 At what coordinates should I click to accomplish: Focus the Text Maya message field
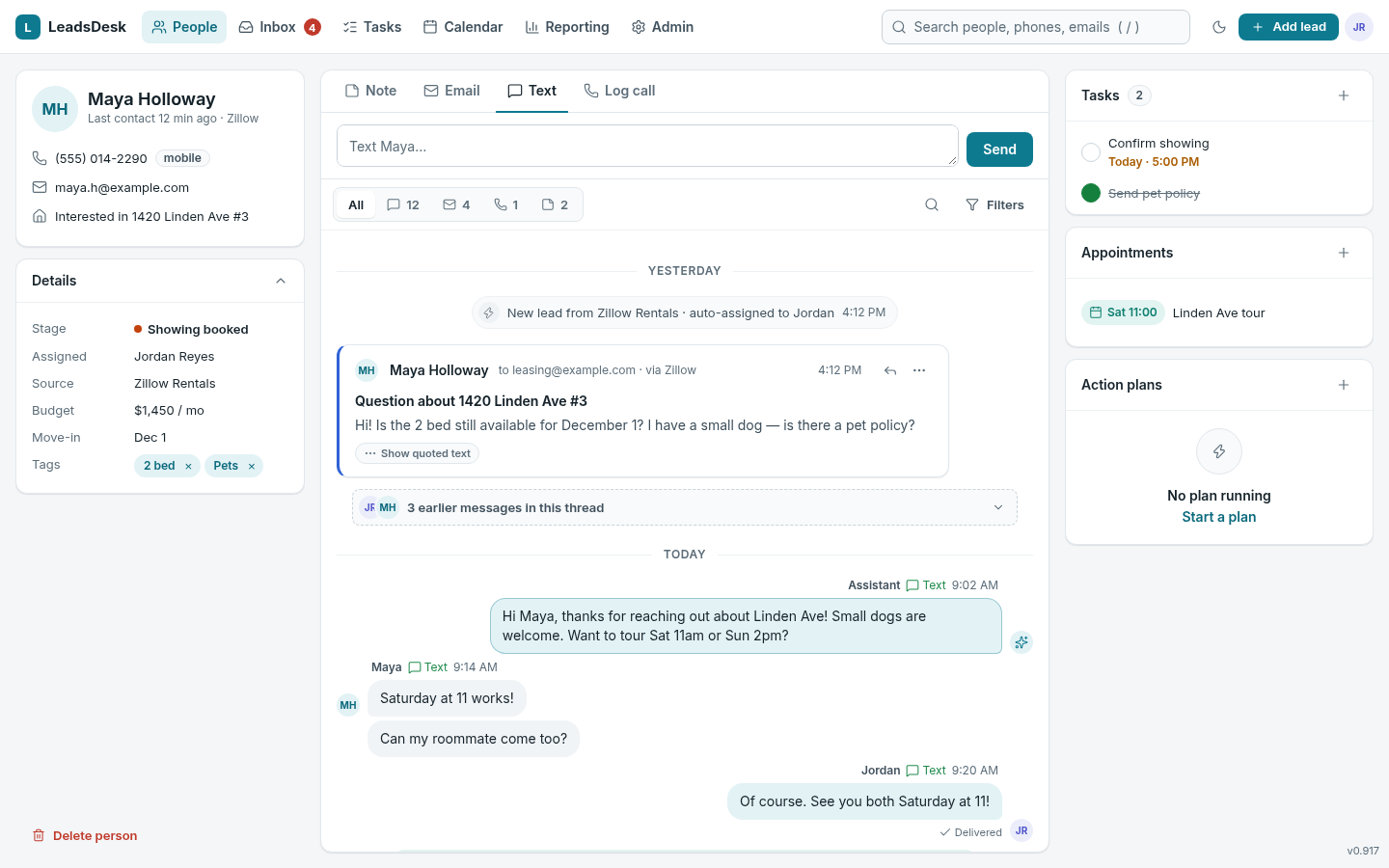click(x=647, y=147)
